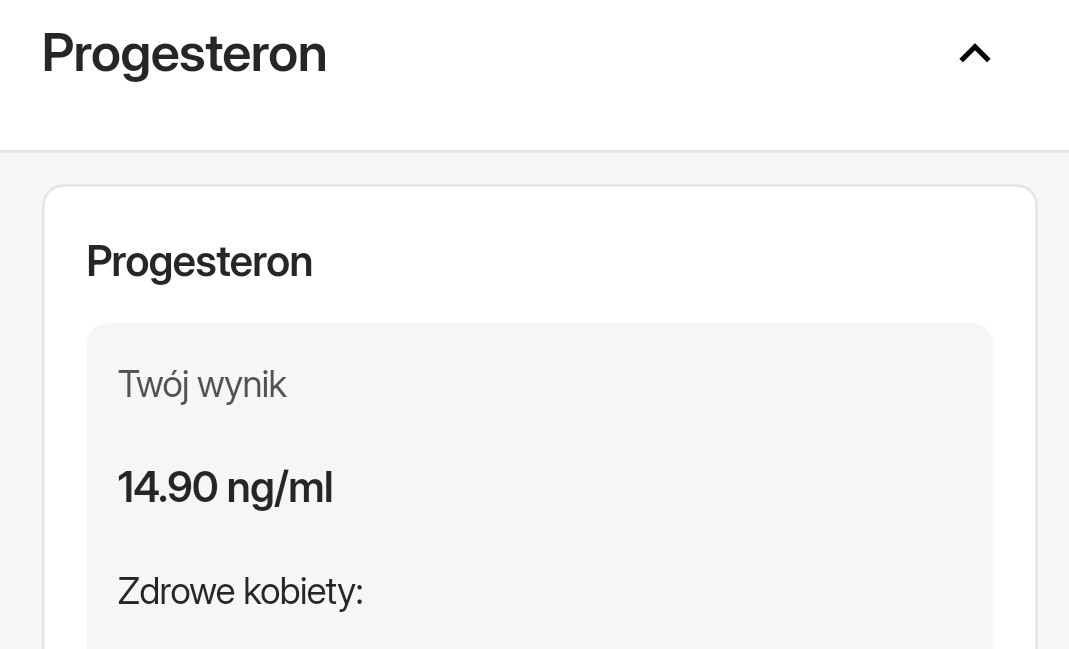1069x649 pixels.
Task: Tap blank white space right of card's Progesteron title
Action: [650, 262]
